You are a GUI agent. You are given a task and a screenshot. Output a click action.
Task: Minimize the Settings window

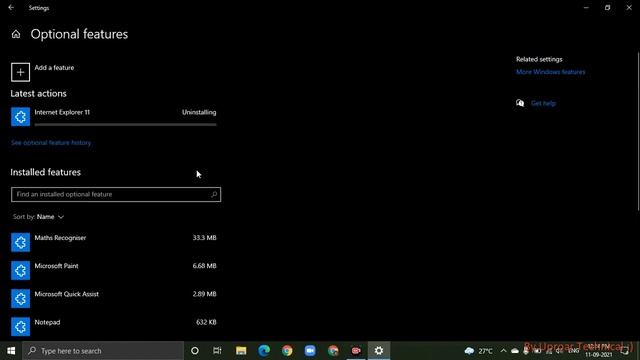[586, 7]
